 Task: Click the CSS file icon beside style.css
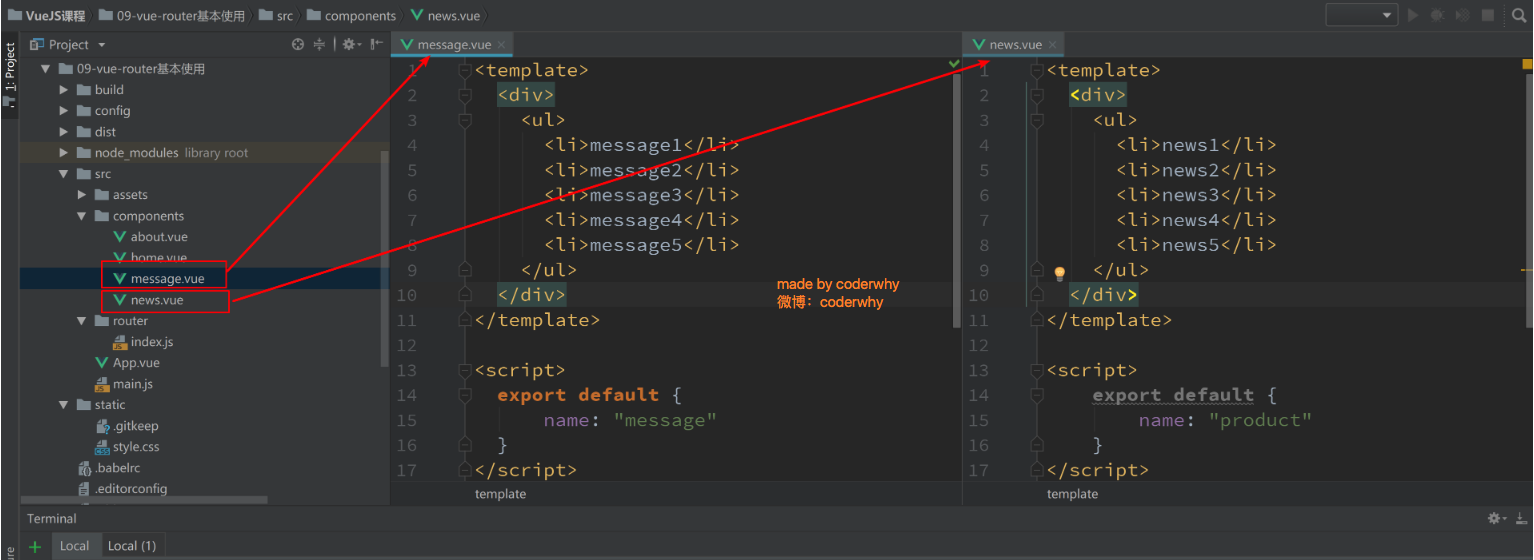[x=101, y=447]
